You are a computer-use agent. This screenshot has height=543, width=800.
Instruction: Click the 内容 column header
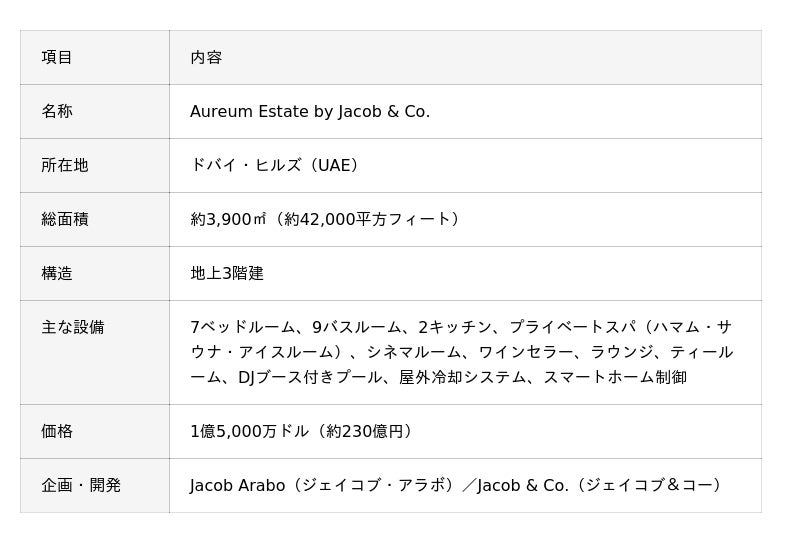point(206,57)
